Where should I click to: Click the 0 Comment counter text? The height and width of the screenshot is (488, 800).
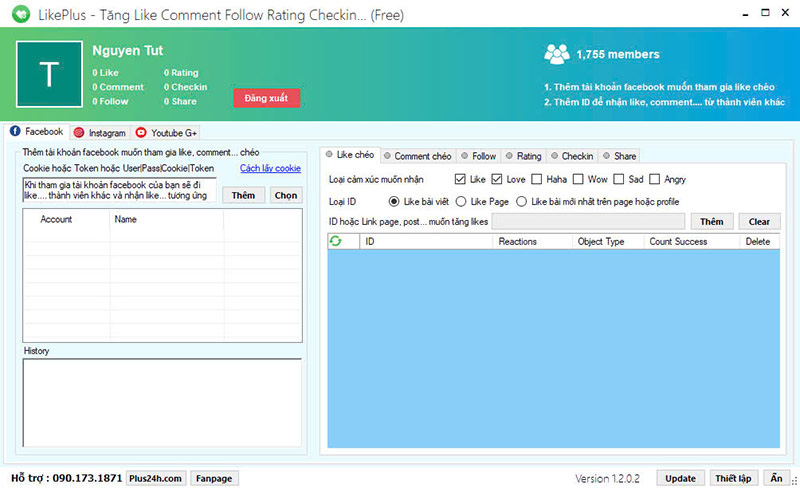click(x=118, y=87)
